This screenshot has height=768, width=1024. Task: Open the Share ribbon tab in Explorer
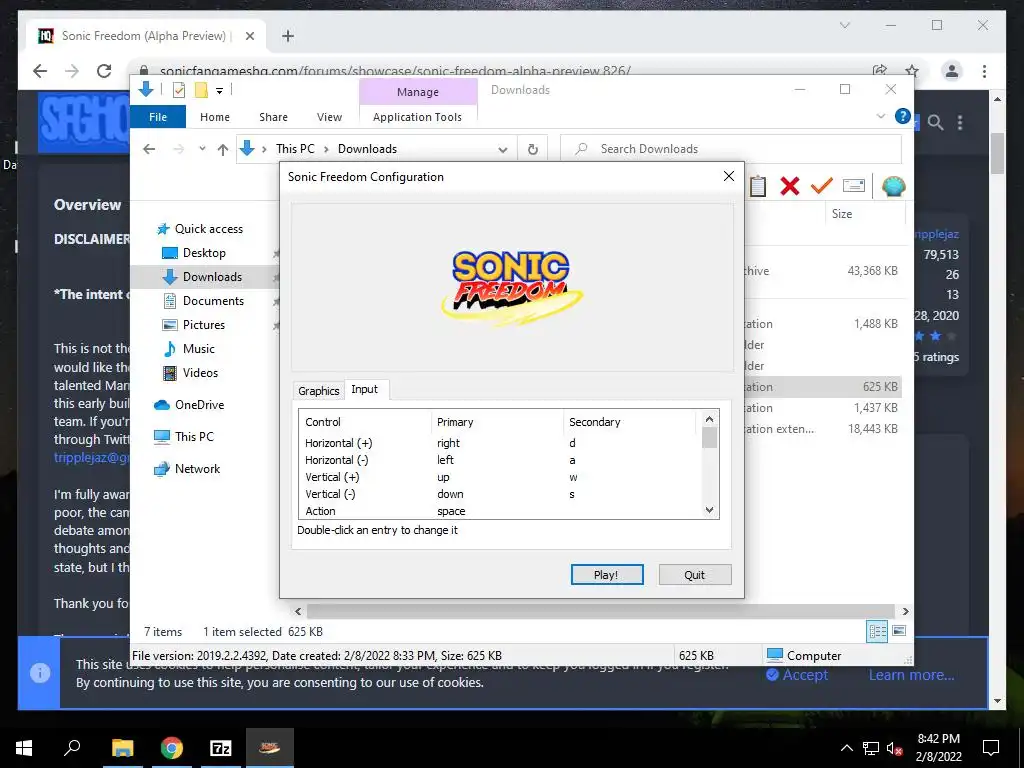tap(273, 117)
